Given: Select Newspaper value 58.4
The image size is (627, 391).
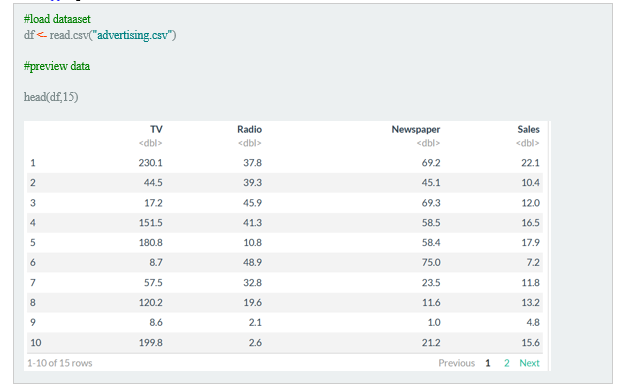Looking at the screenshot, I should [x=431, y=243].
